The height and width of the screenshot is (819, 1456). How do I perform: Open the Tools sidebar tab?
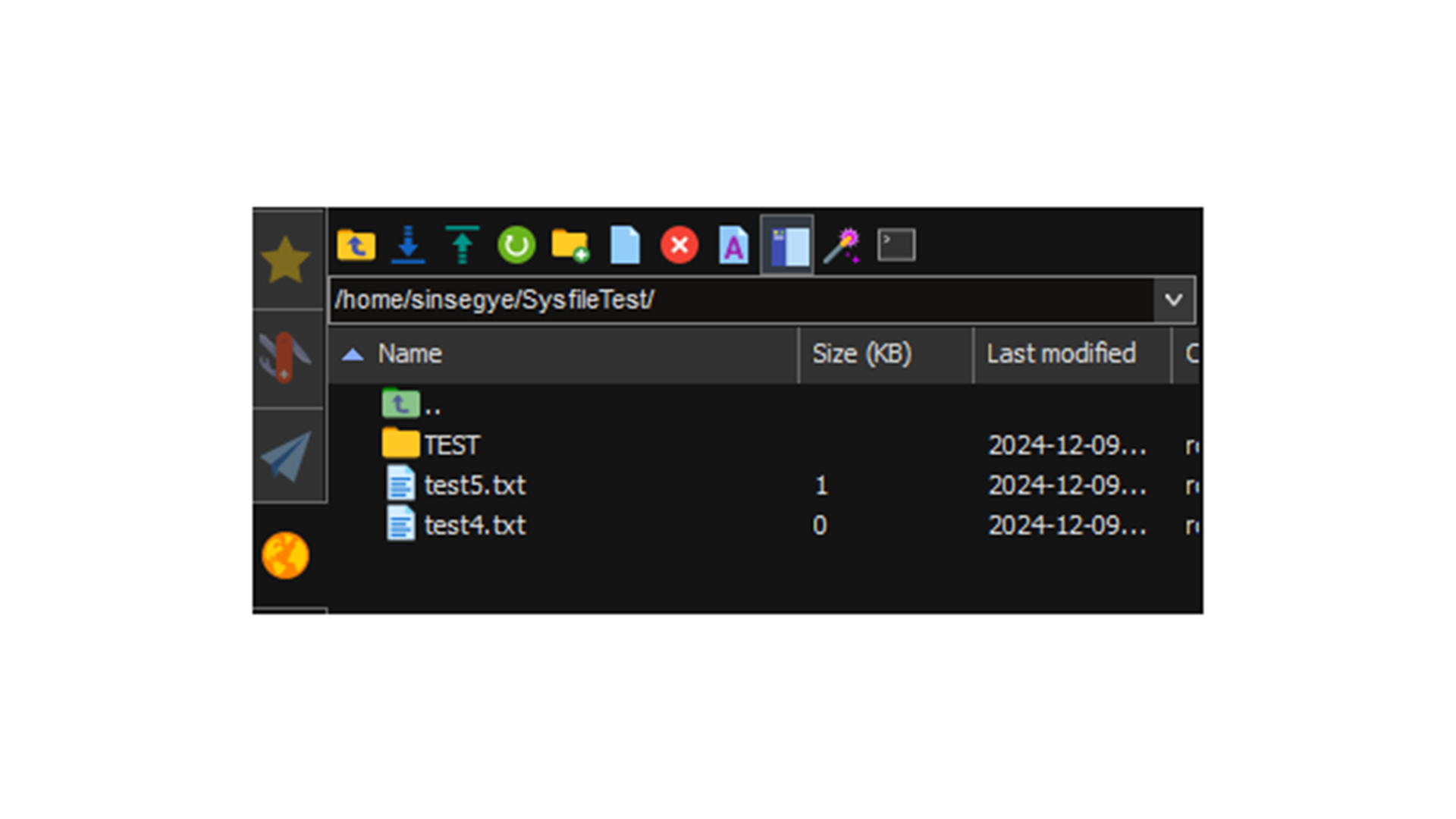(286, 357)
